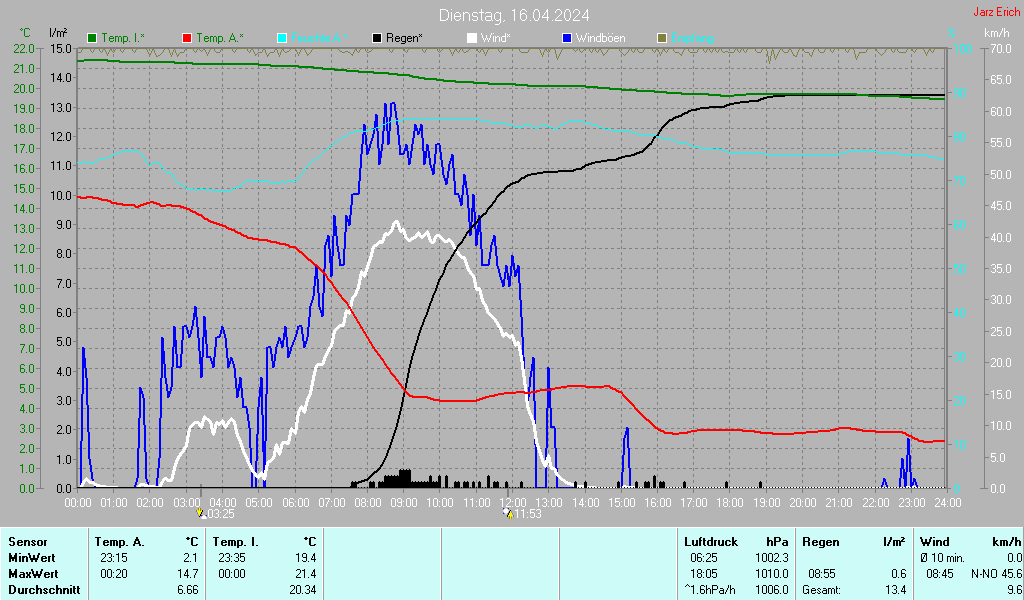Click the 'Sensor' table header
This screenshot has width=1024, height=600.
point(28,542)
